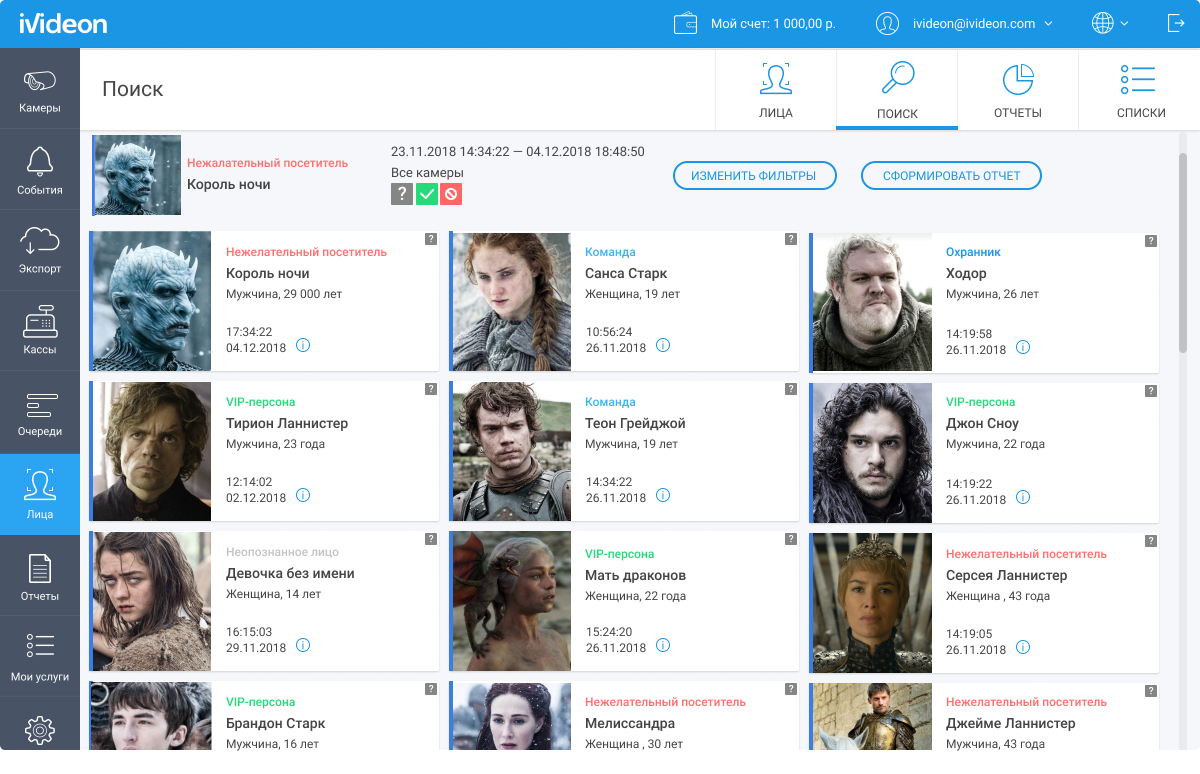Image resolution: width=1200 pixels, height=774 pixels.
Task: Show info for Теон Грейджой detection
Action: tap(663, 496)
